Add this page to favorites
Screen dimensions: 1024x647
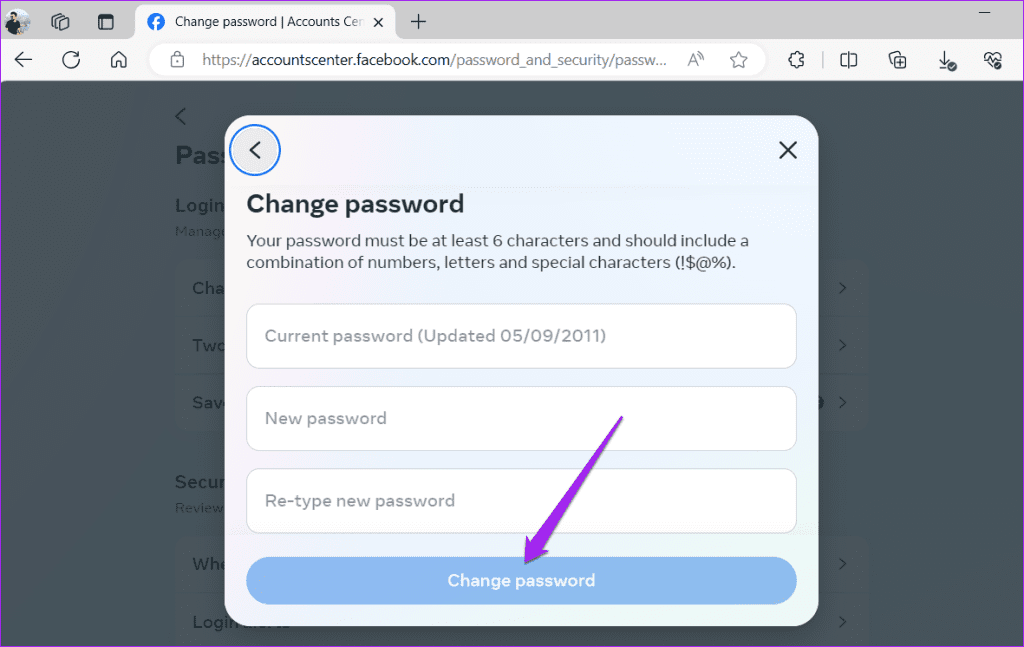point(739,60)
